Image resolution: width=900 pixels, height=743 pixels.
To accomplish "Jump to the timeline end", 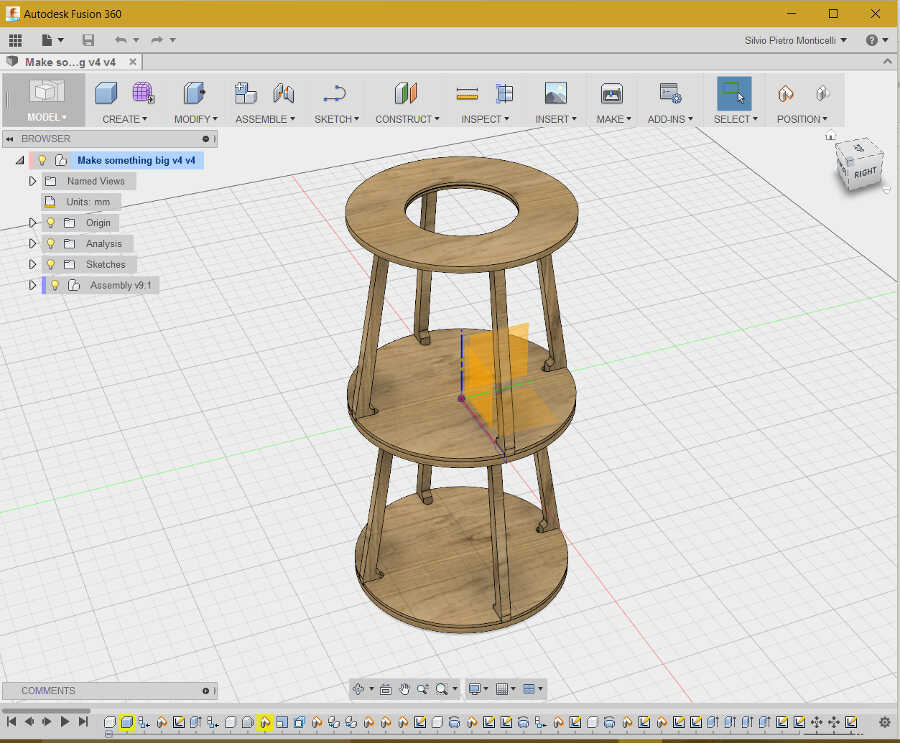I will click(83, 722).
